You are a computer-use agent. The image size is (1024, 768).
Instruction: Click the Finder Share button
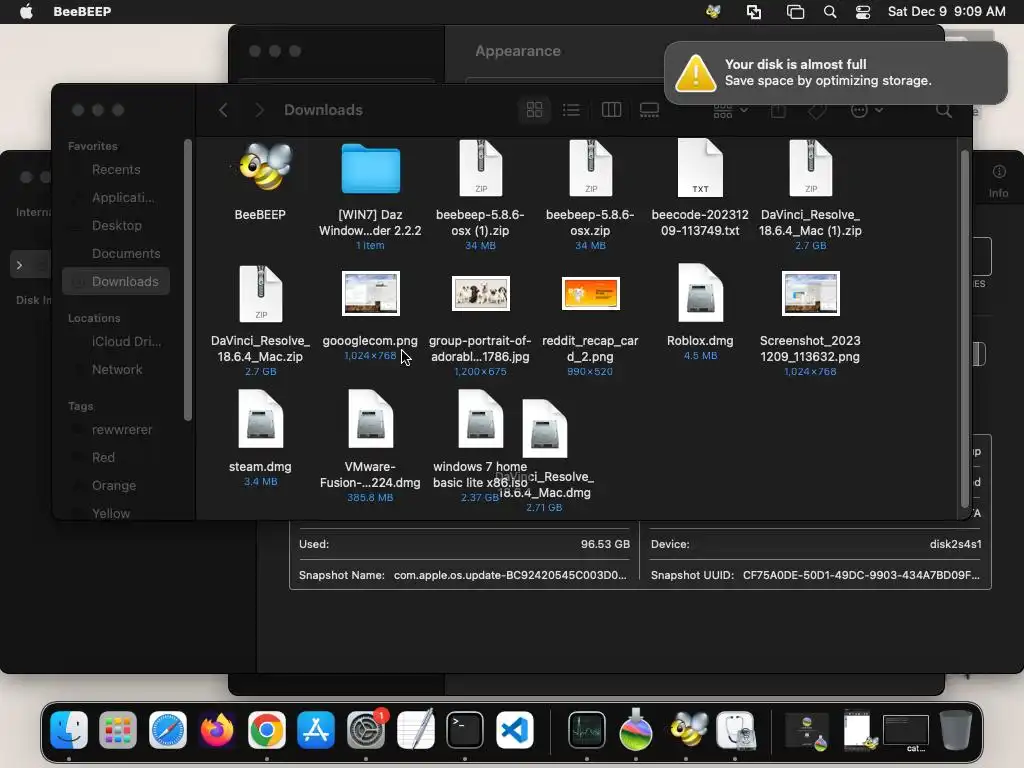pos(778,110)
